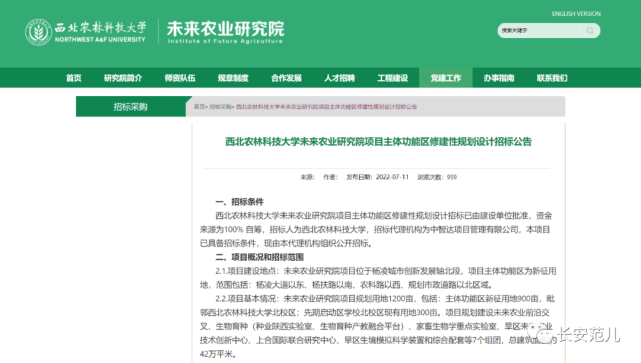Image resolution: width=641 pixels, height=363 pixels.
Task: Click the heading 一、招标条件
Action: point(240,202)
